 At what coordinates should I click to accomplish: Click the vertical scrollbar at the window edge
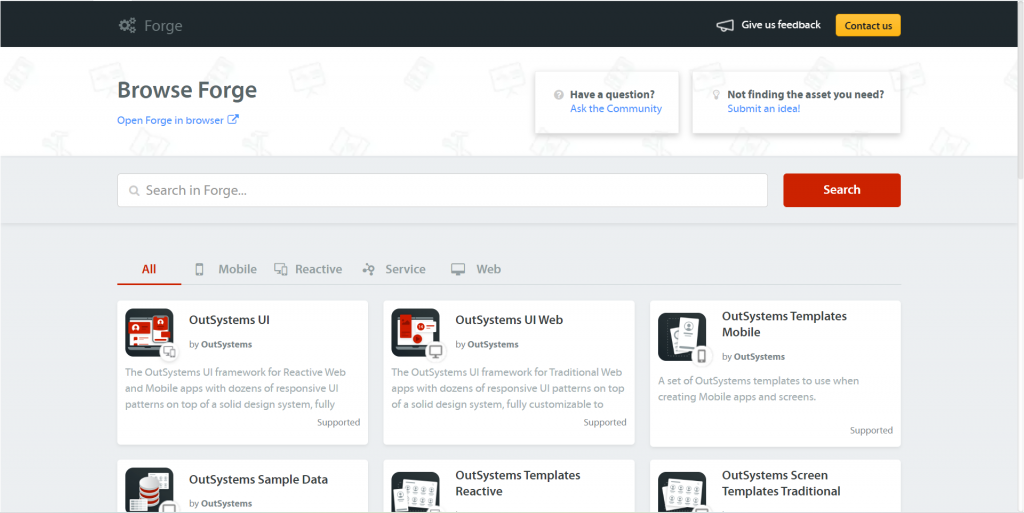coord(1020,89)
